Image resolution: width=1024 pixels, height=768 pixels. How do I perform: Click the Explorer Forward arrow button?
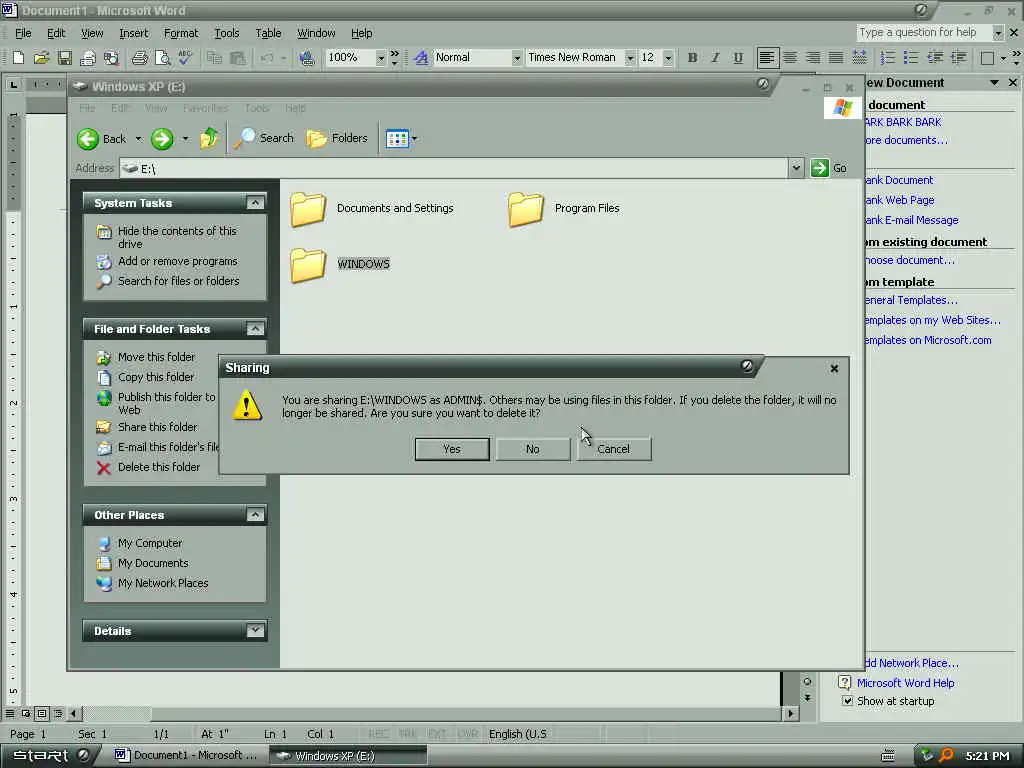[x=162, y=138]
